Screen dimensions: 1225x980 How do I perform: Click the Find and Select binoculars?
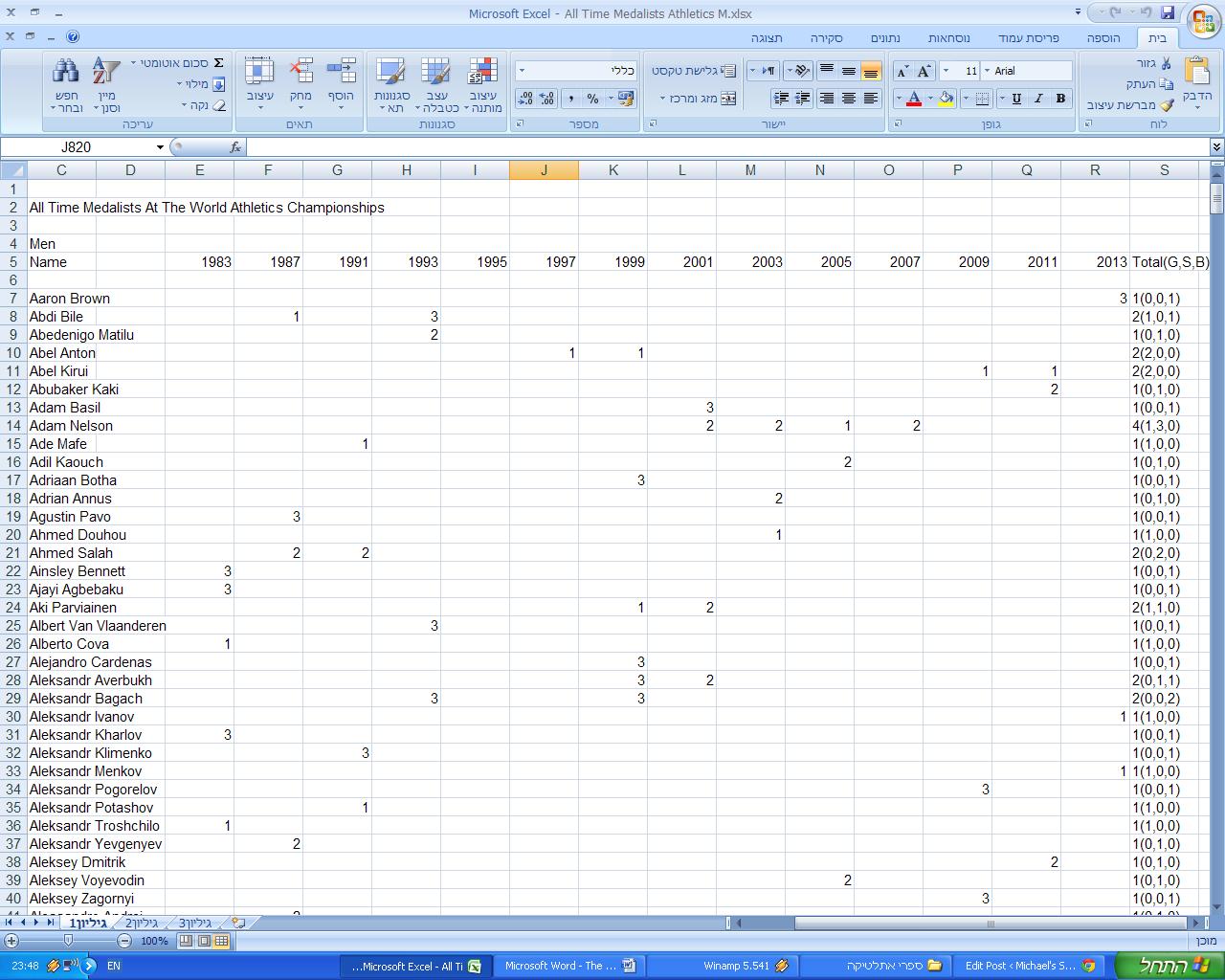(x=66, y=86)
